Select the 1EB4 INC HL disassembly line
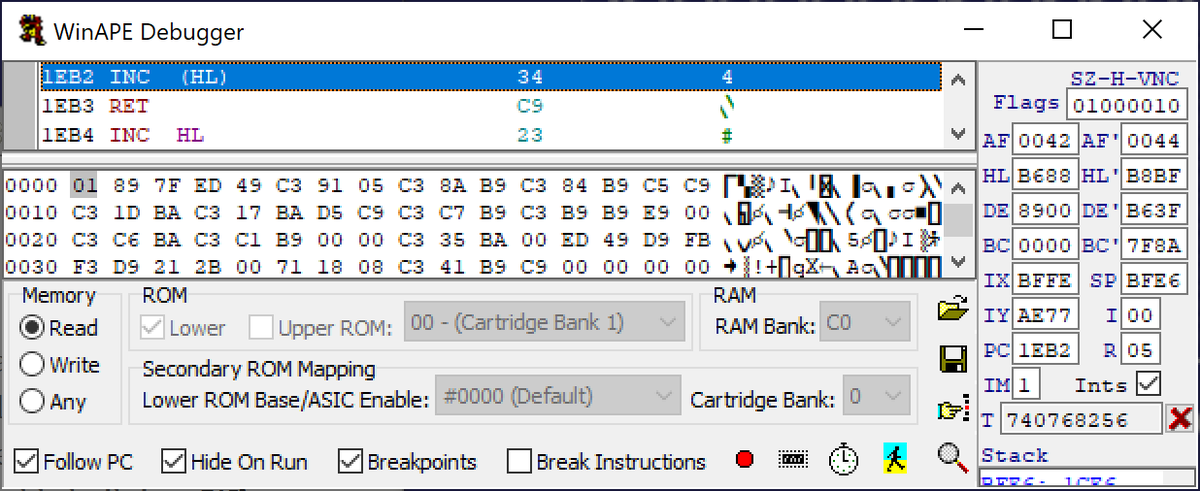This screenshot has width=1200, height=491. point(490,133)
